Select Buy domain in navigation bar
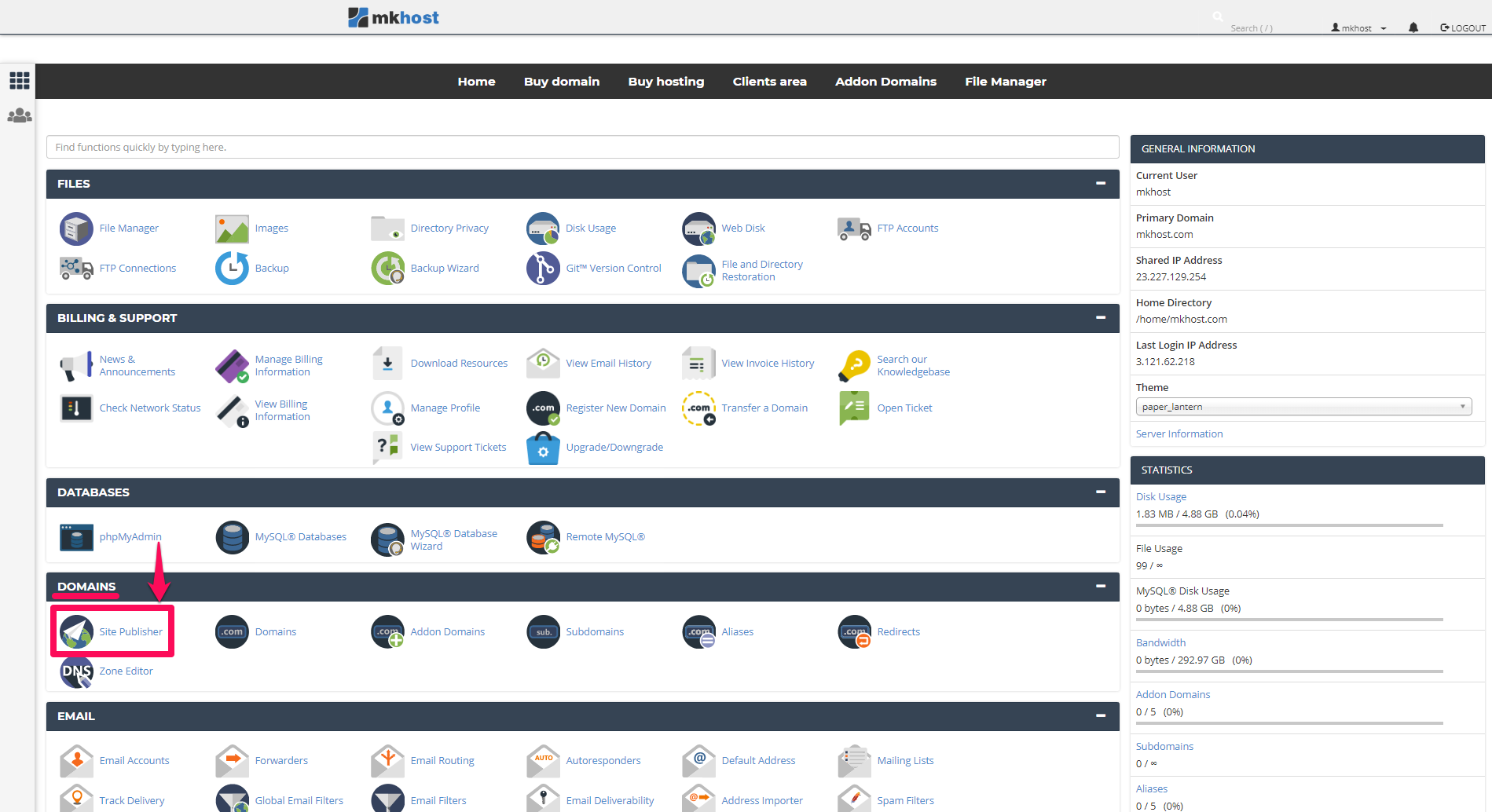Screen dimensions: 1492x812 [562, 82]
